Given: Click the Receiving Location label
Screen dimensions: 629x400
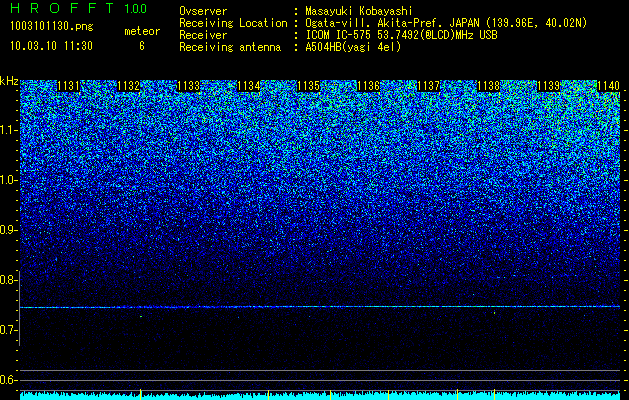Looking at the screenshot, I should (233, 23).
